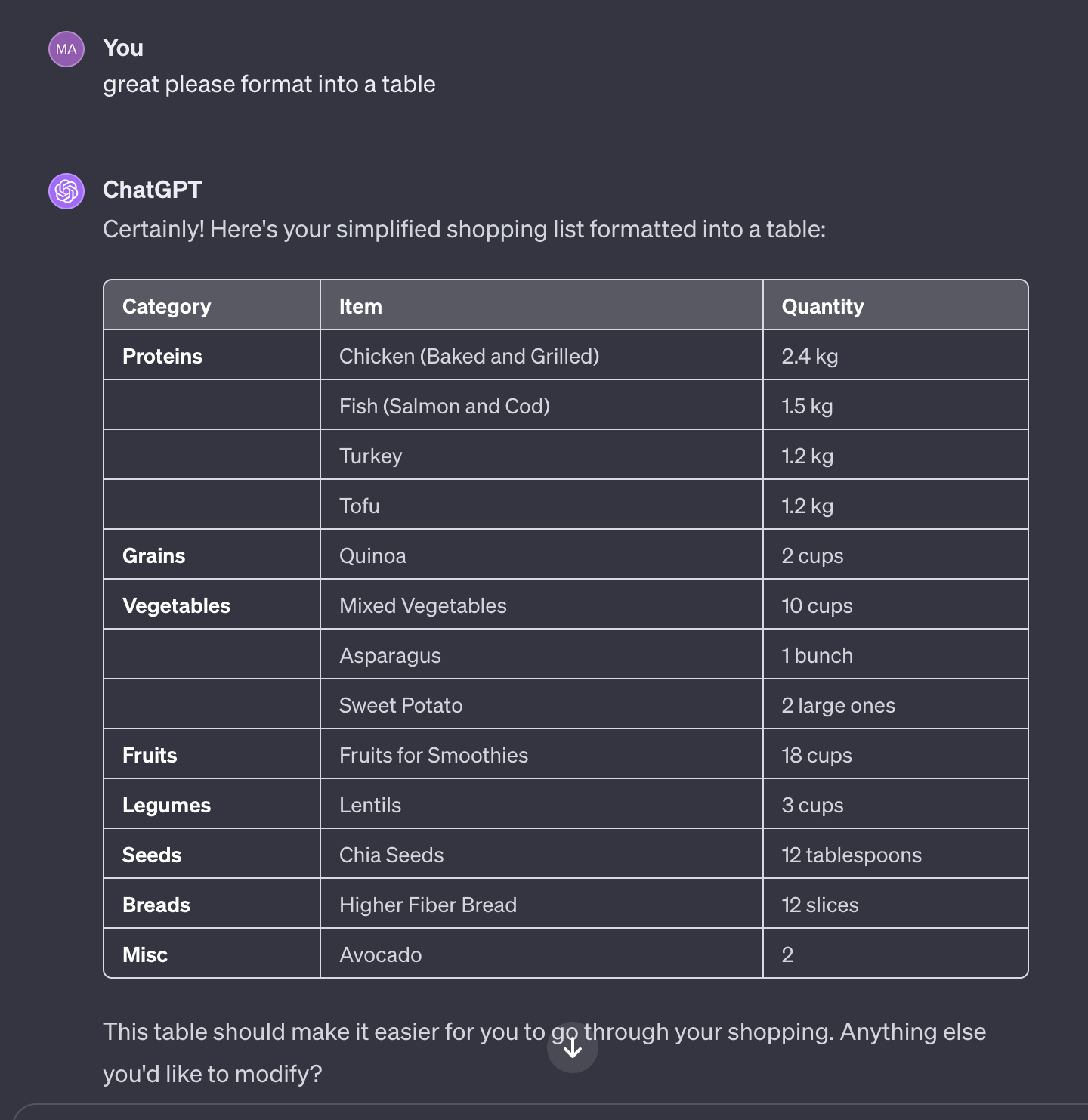The width and height of the screenshot is (1088, 1120).
Task: Click the Quantity column header
Action: tap(823, 306)
